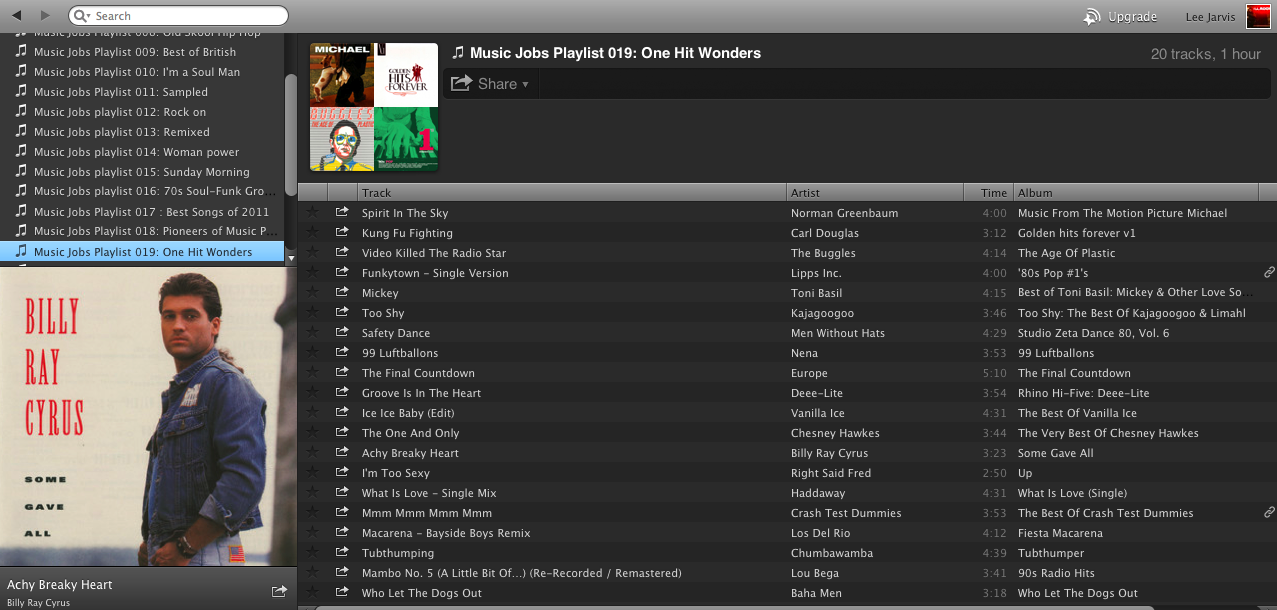Sort by the Album column header
This screenshot has height=610, width=1277.
[1135, 193]
